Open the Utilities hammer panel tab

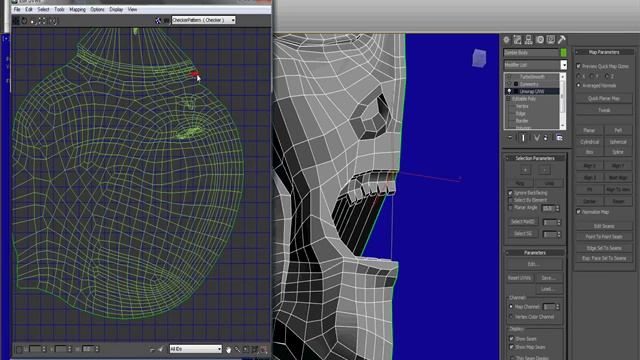point(562,40)
